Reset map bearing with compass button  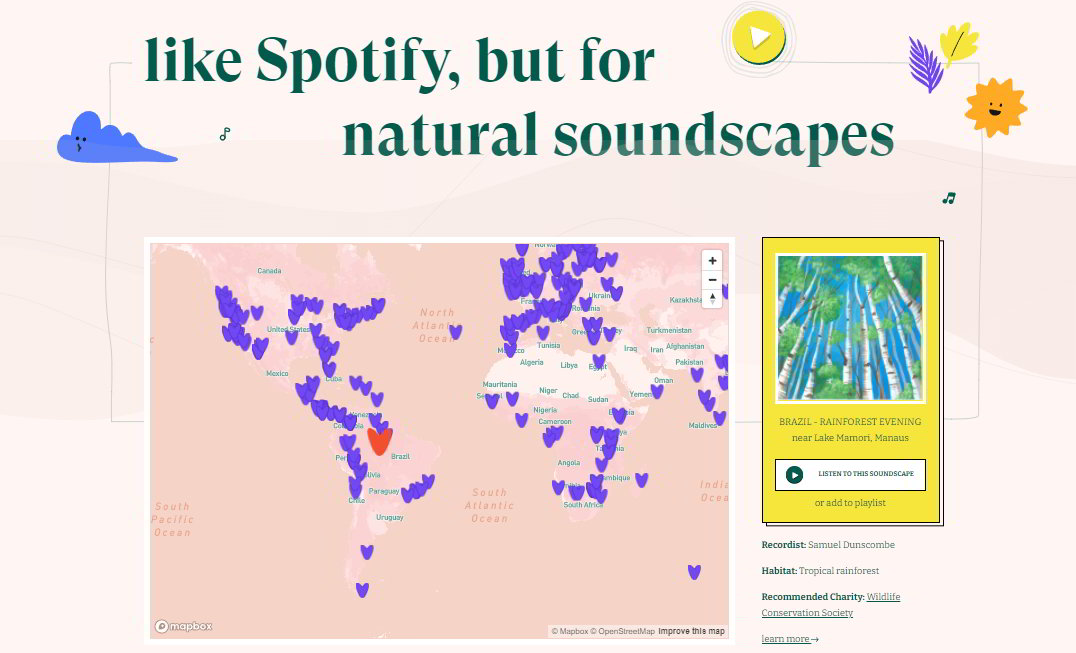pos(712,298)
